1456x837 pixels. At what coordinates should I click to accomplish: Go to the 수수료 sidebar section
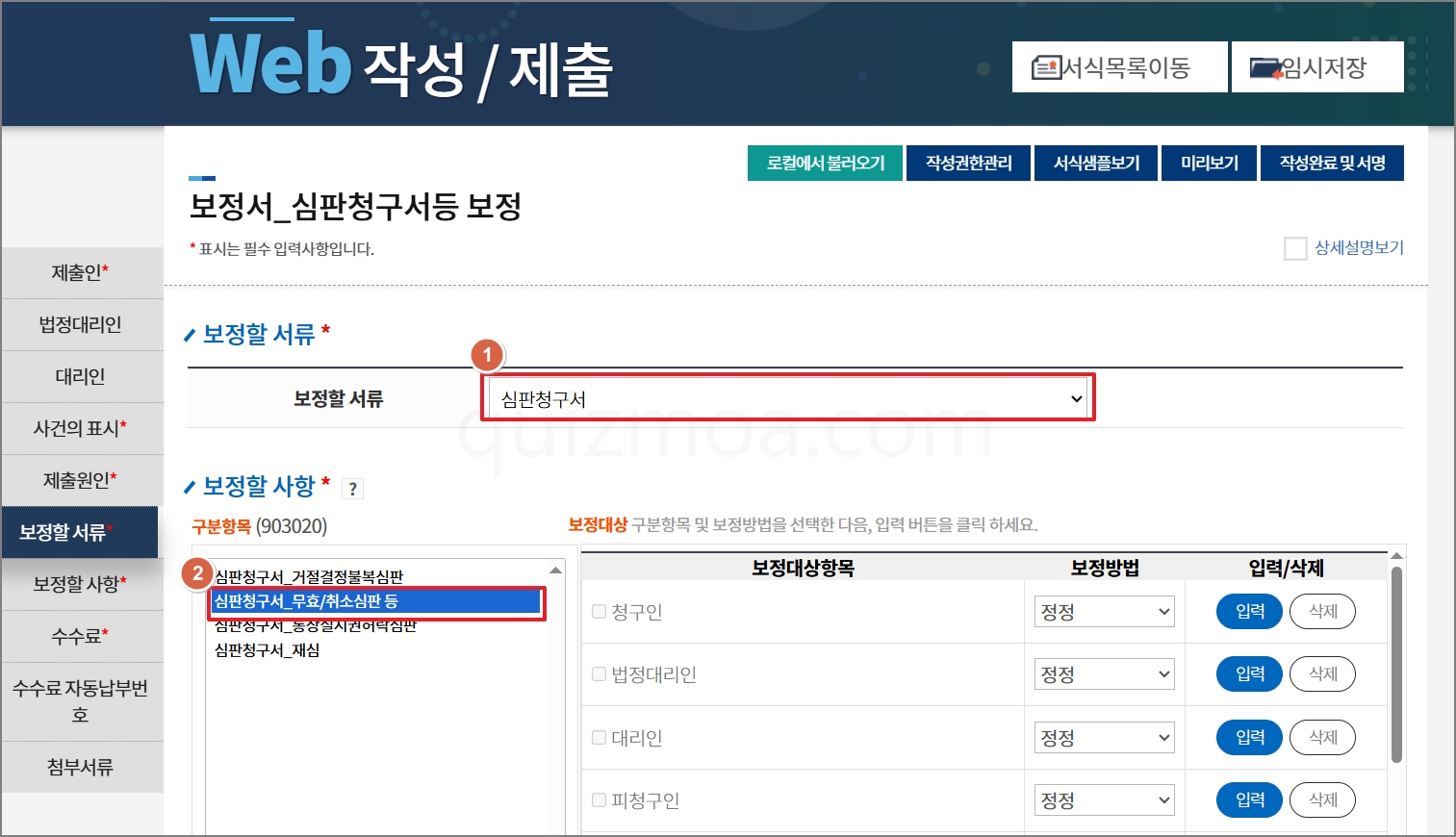[81, 636]
